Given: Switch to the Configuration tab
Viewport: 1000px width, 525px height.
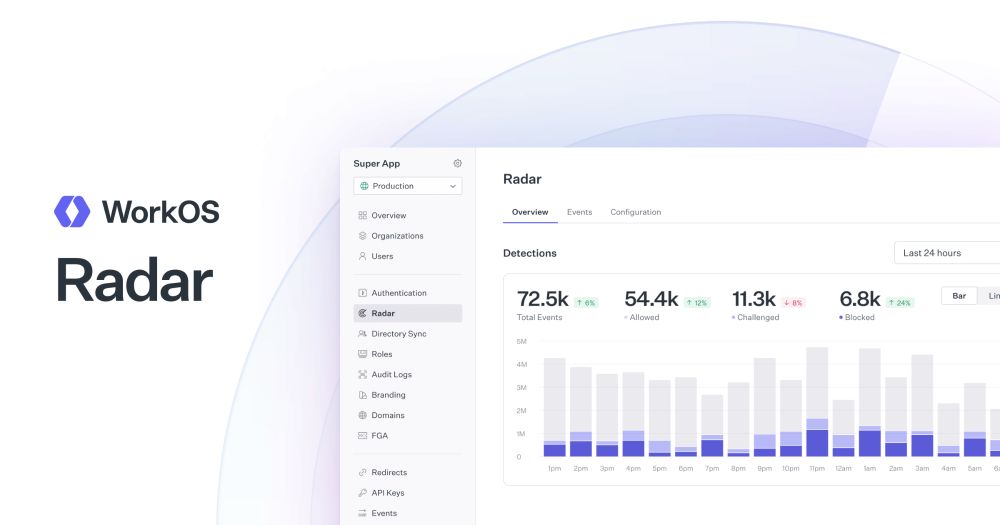Looking at the screenshot, I should coord(635,212).
